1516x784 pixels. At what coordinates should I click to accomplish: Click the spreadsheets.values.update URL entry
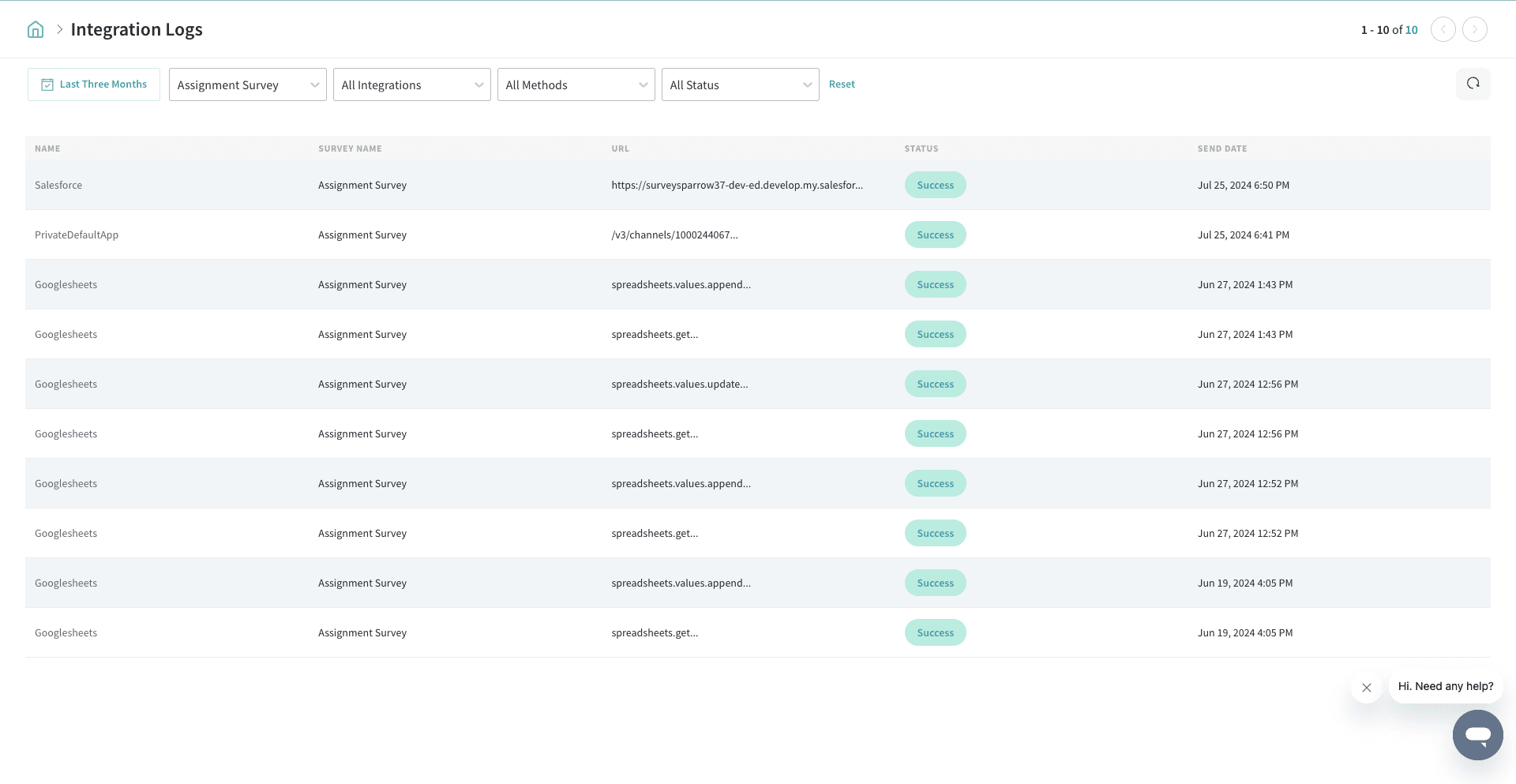point(679,384)
